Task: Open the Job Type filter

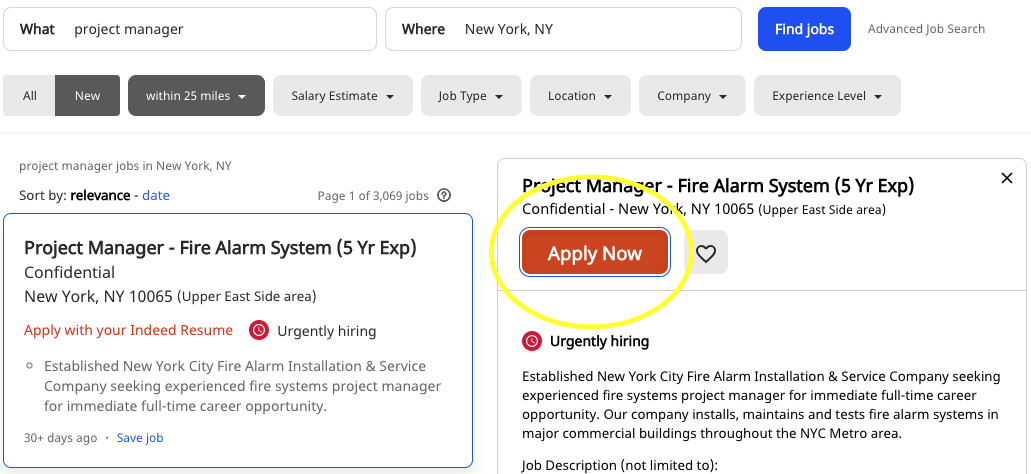Action: pos(471,95)
